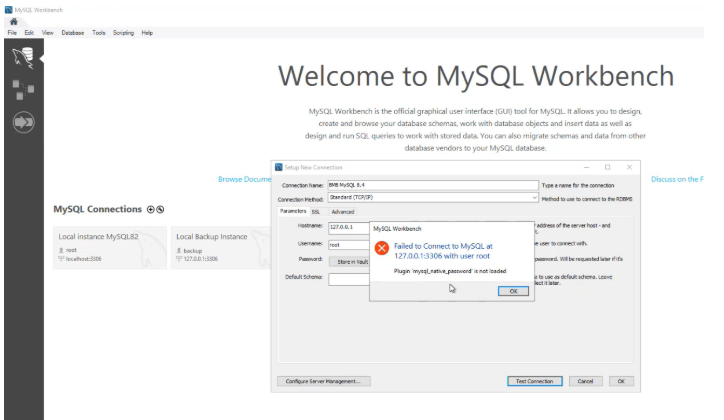The height and width of the screenshot is (420, 724).
Task: Open the Models sidebar view
Action: point(21,90)
